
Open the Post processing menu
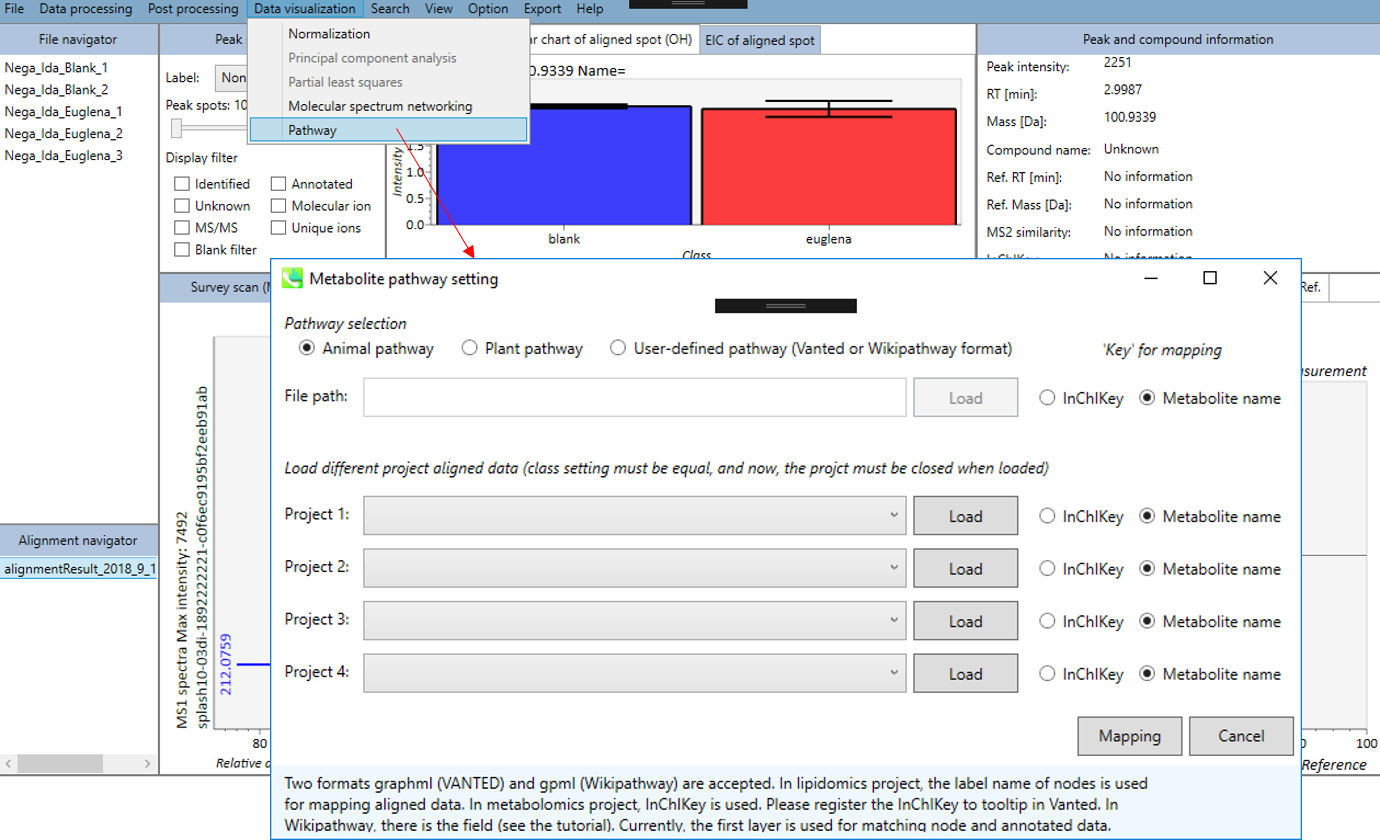193,9
